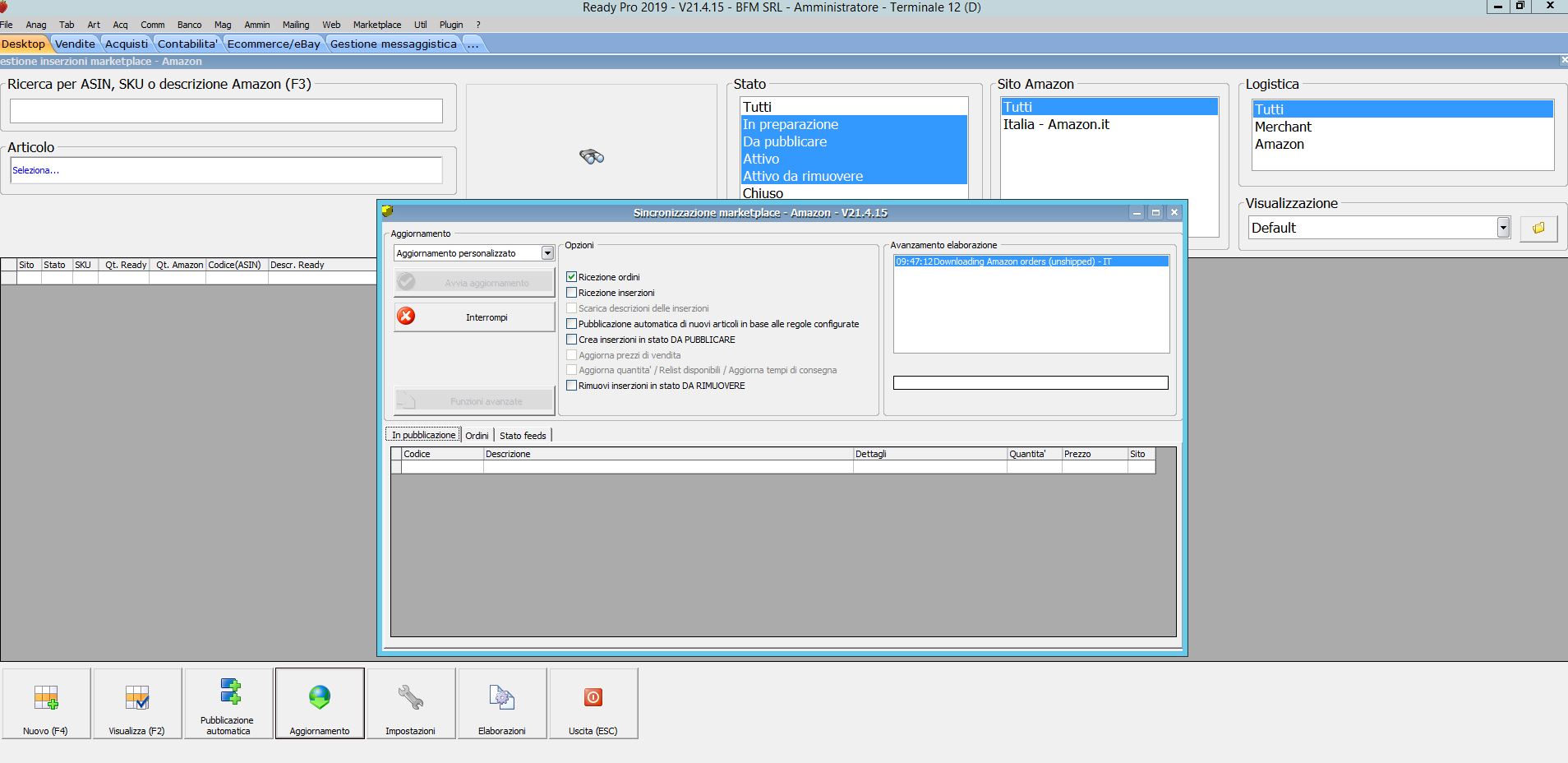
Task: Open Impostazioni wrench settings
Action: coord(411,703)
